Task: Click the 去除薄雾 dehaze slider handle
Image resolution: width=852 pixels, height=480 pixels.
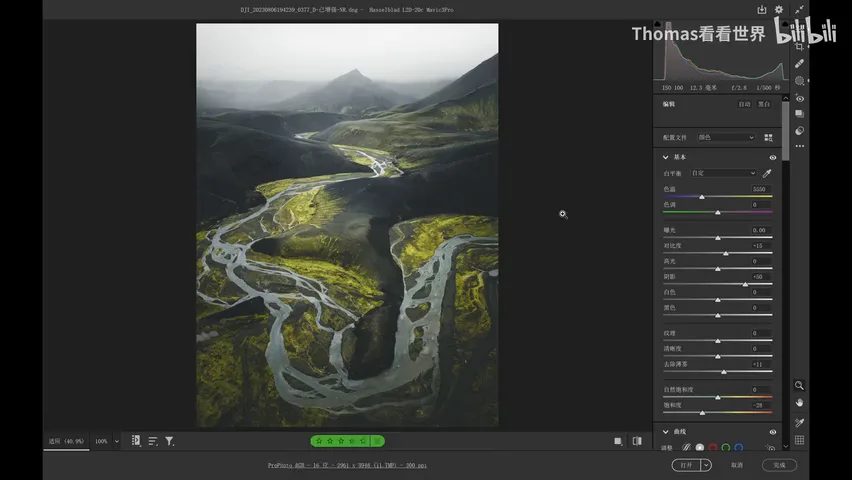Action: coord(724,372)
